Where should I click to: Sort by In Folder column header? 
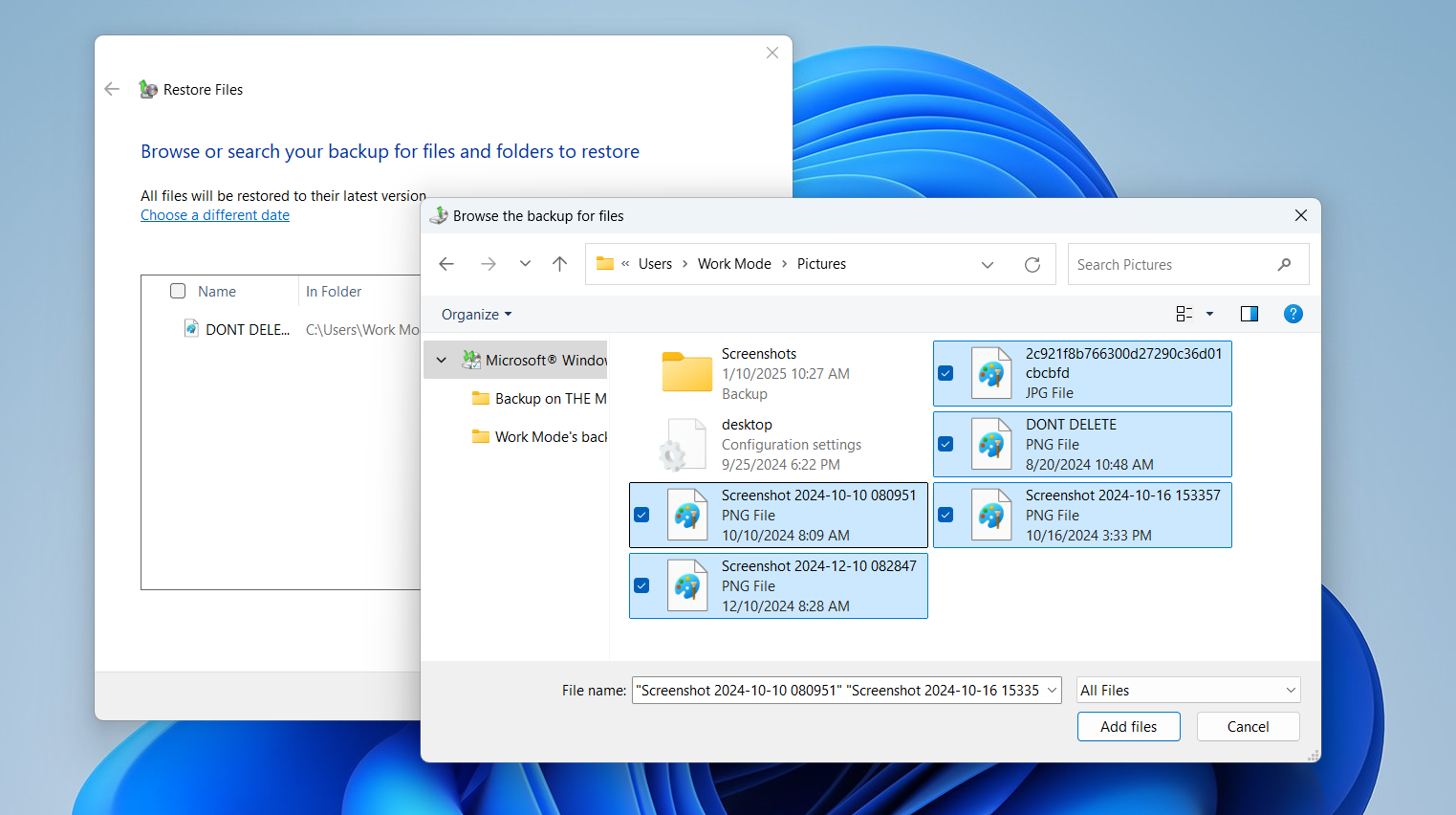coord(334,292)
